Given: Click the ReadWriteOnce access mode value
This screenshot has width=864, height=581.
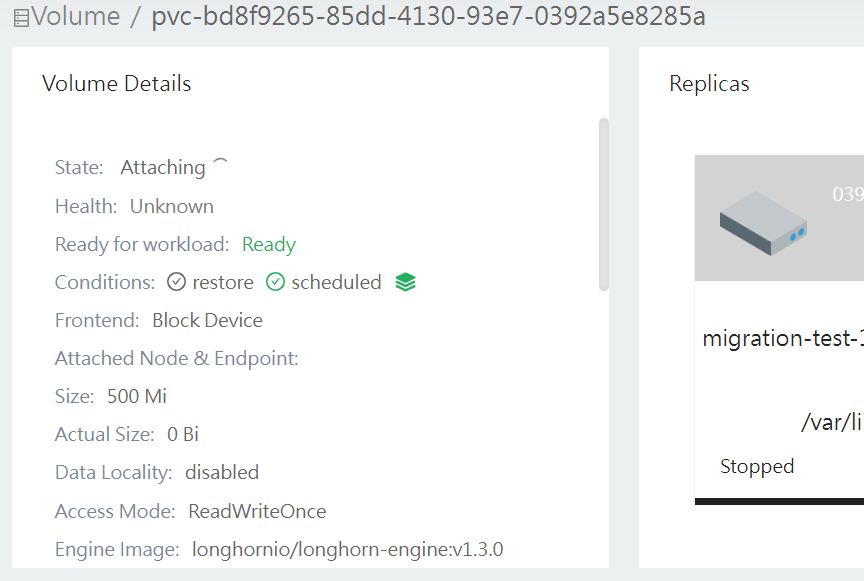Looking at the screenshot, I should tap(256, 511).
